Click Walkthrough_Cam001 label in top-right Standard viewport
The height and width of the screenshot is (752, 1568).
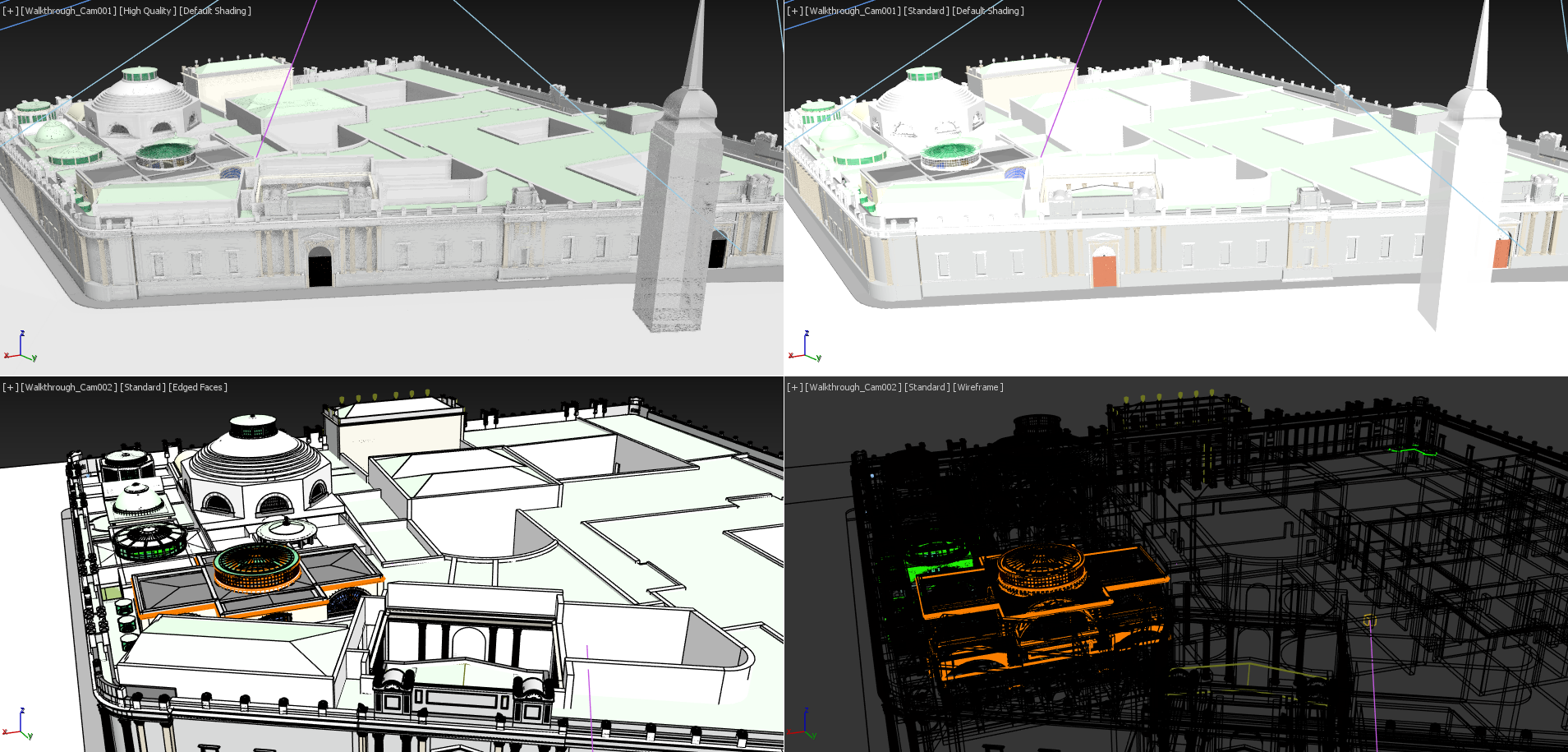click(853, 12)
